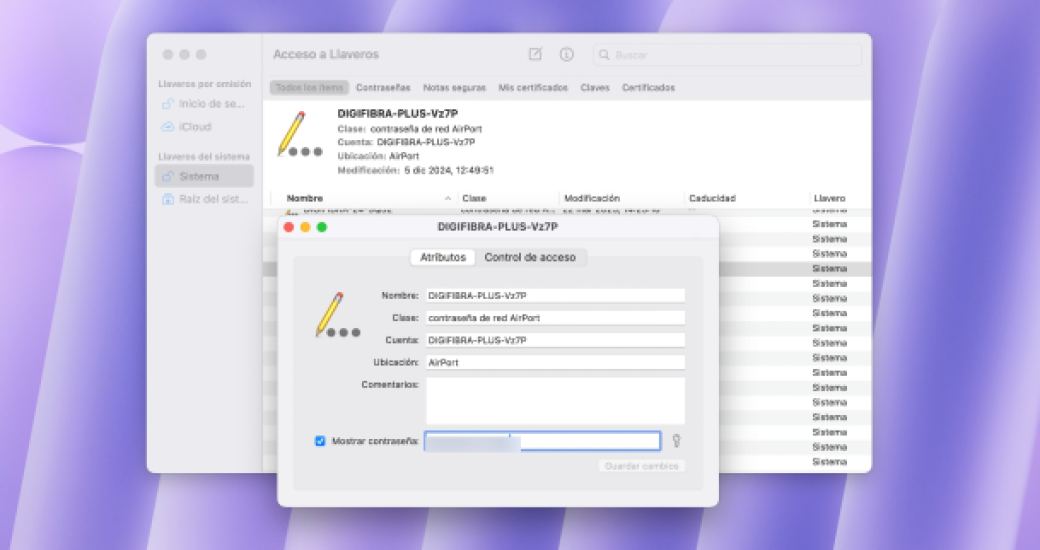Minimize the DIGIFIBRA-PLUS-Vz7P dialog
Screen dimensions: 1040x550
point(305,228)
